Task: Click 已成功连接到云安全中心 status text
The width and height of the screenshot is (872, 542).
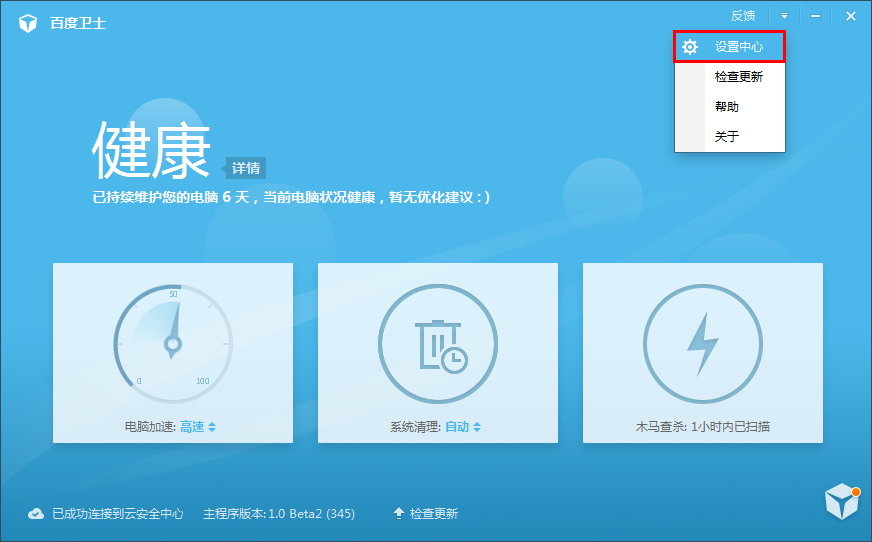Action: coord(117,514)
